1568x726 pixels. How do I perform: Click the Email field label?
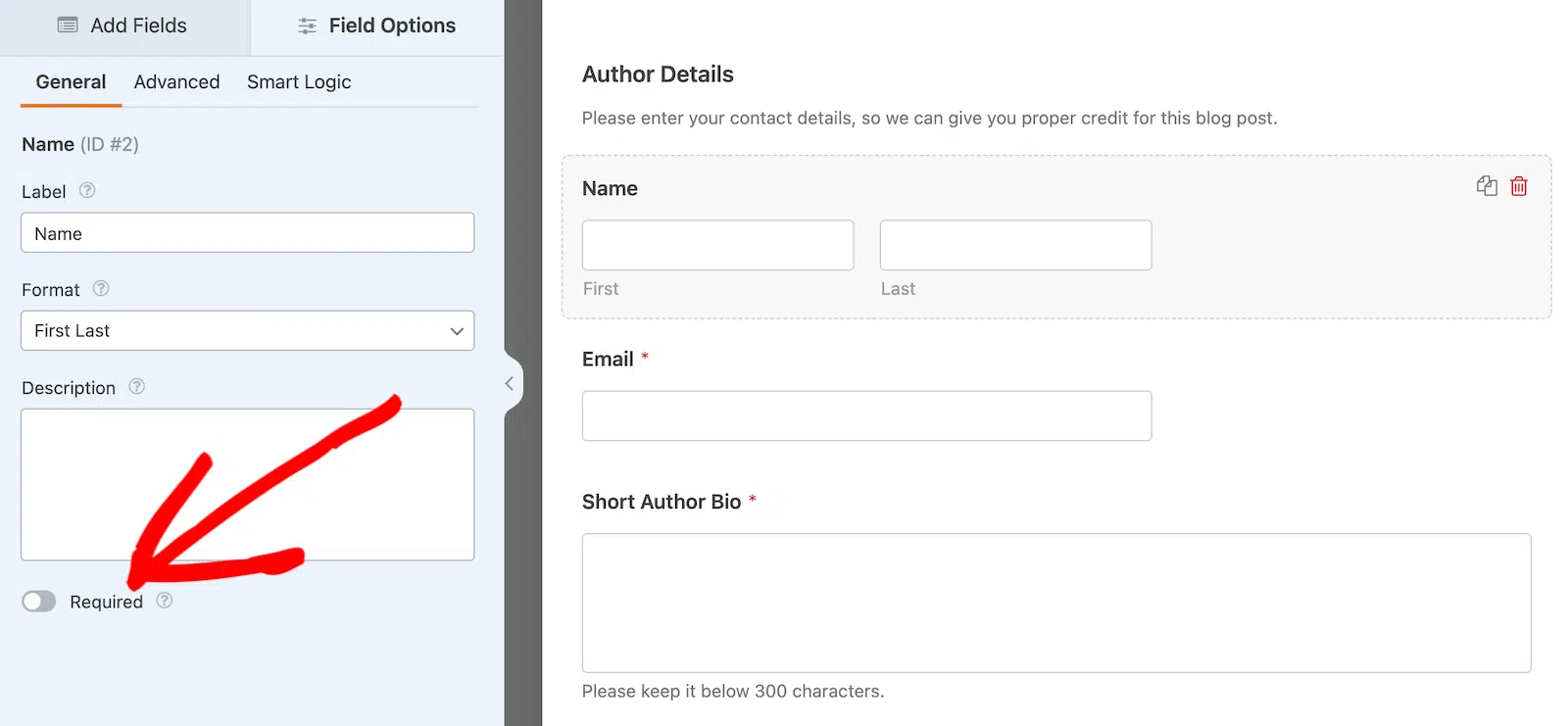[x=608, y=360]
